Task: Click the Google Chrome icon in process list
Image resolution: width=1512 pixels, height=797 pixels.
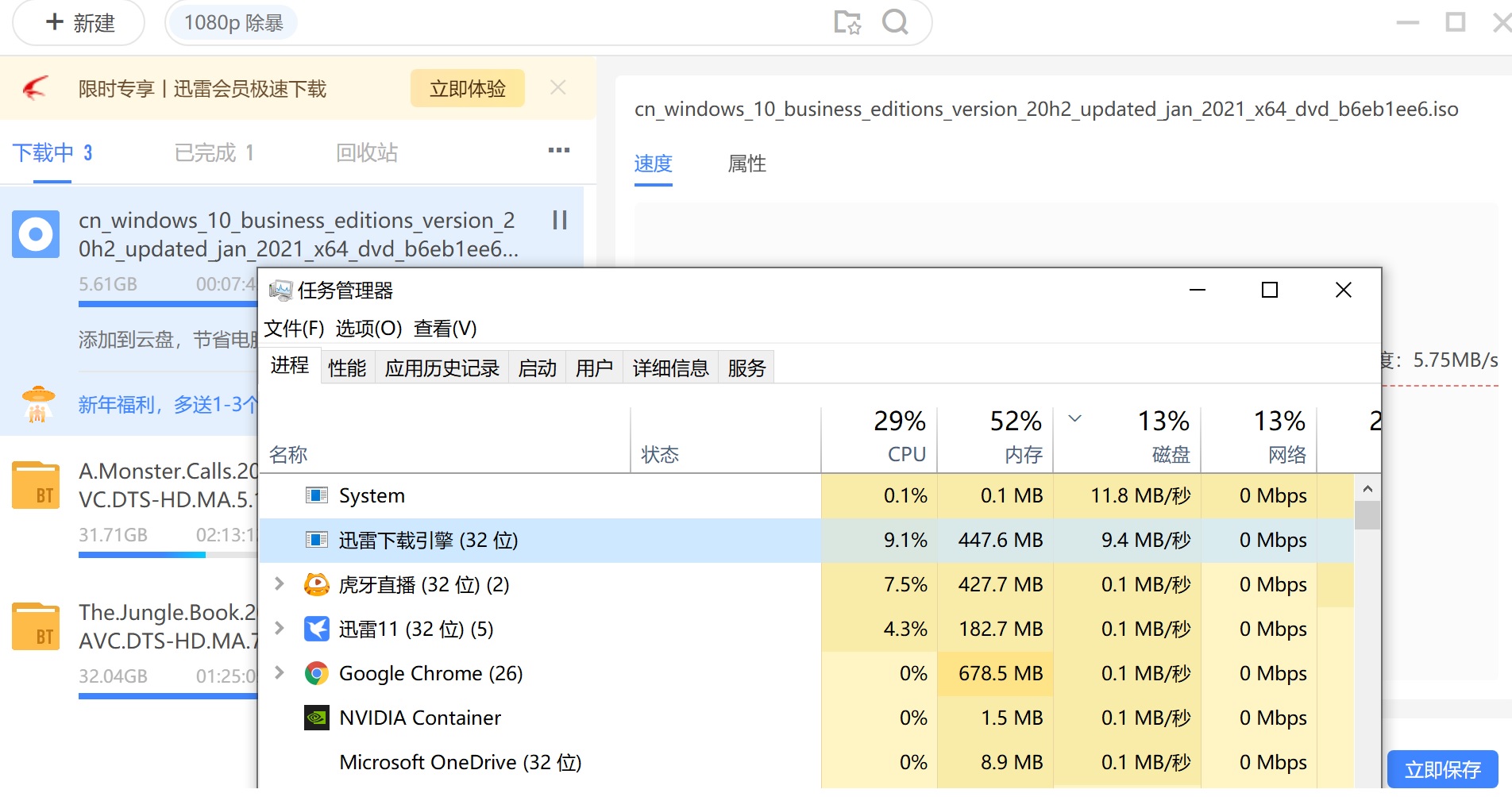Action: pyautogui.click(x=316, y=672)
